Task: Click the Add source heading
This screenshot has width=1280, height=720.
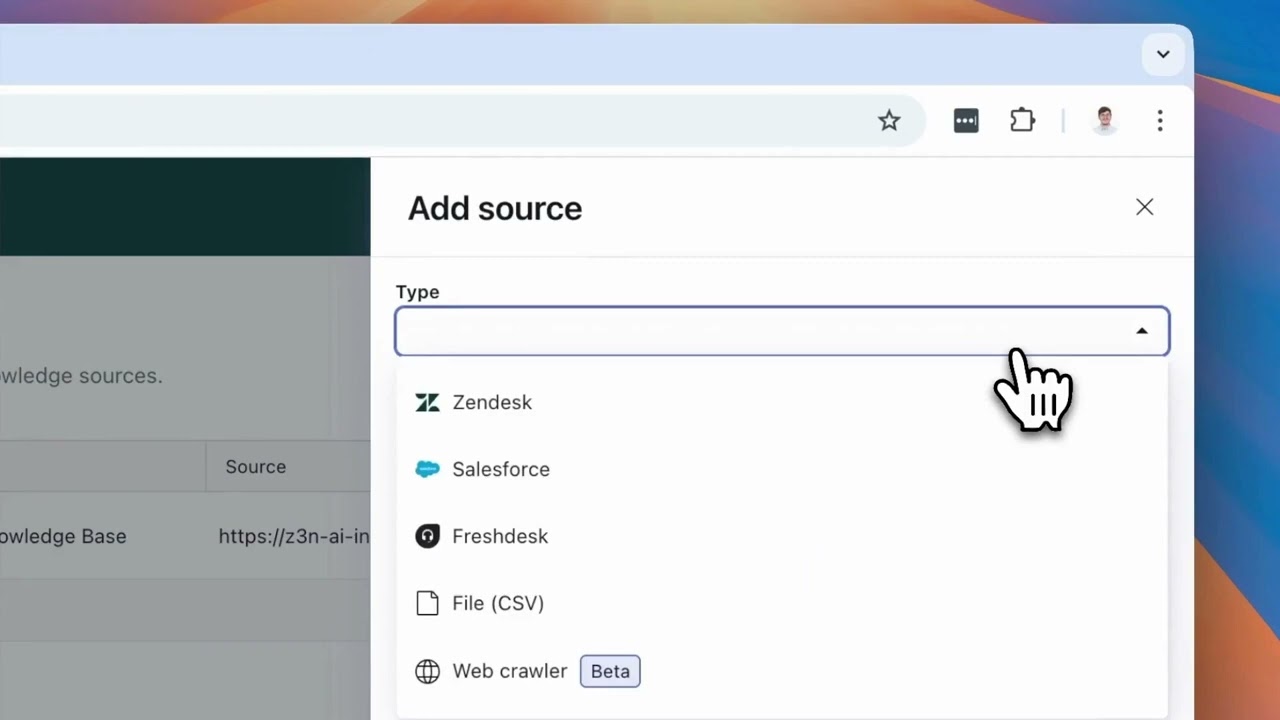Action: click(x=495, y=208)
